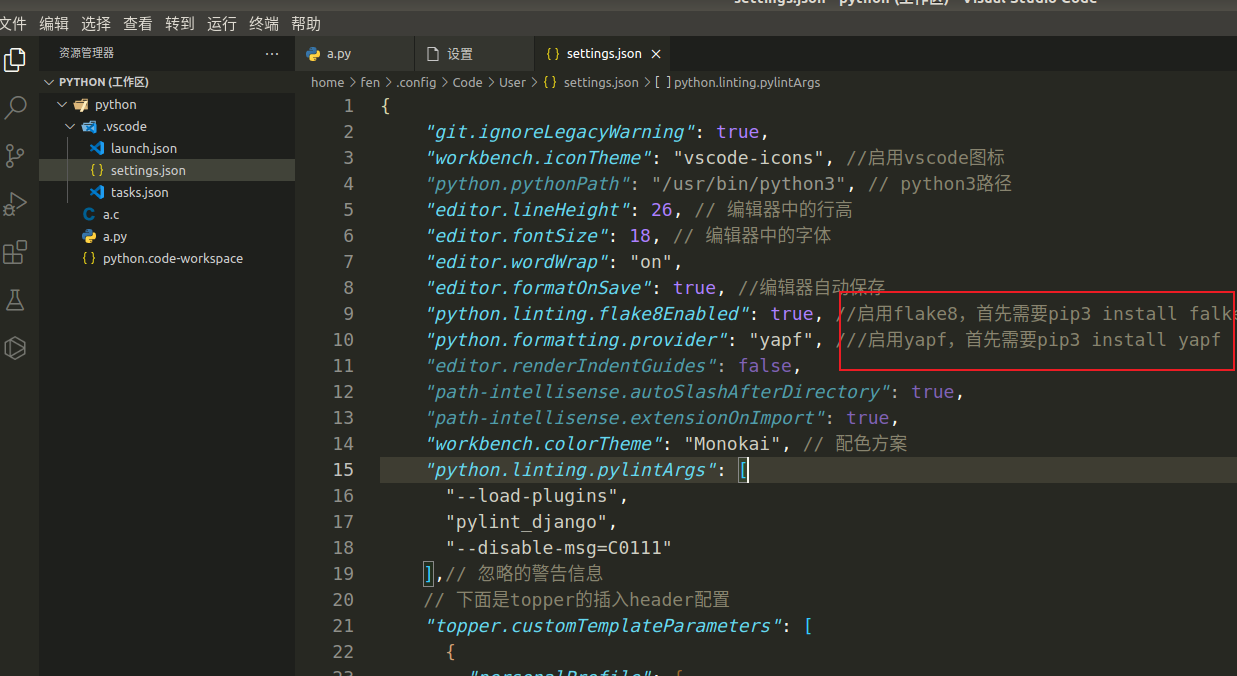This screenshot has width=1237, height=676.
Task: Click line number 19 in the editor gutter
Action: 343,573
